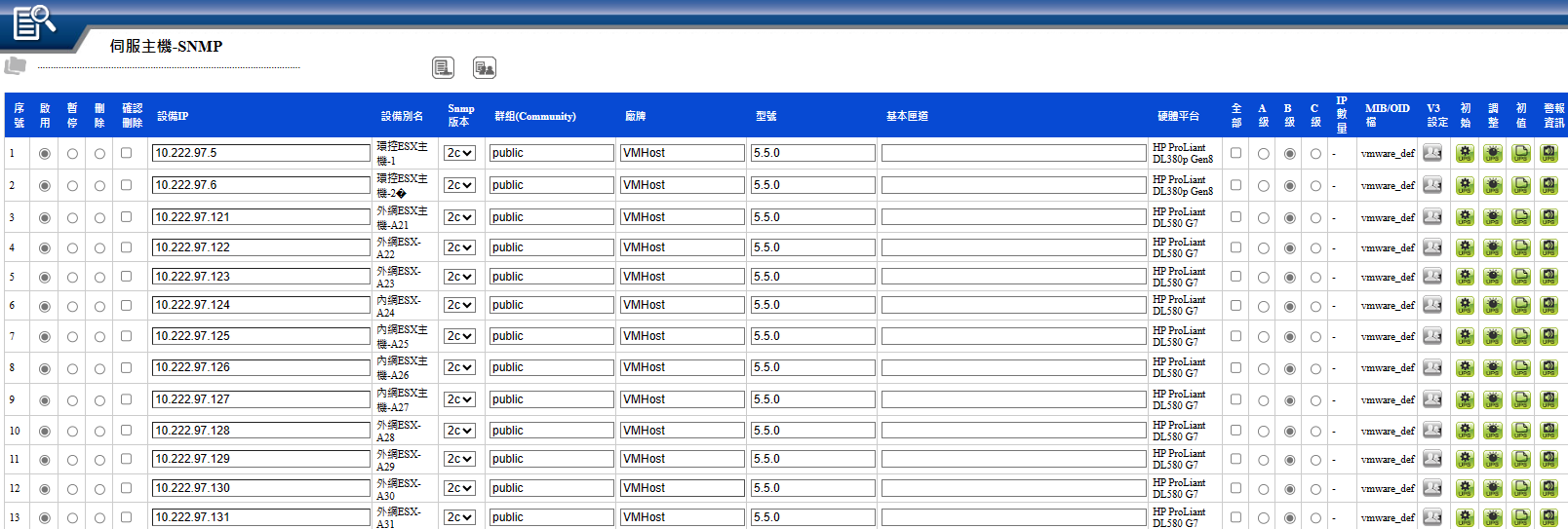Click the model field 5.5.0 in row 9

(812, 399)
